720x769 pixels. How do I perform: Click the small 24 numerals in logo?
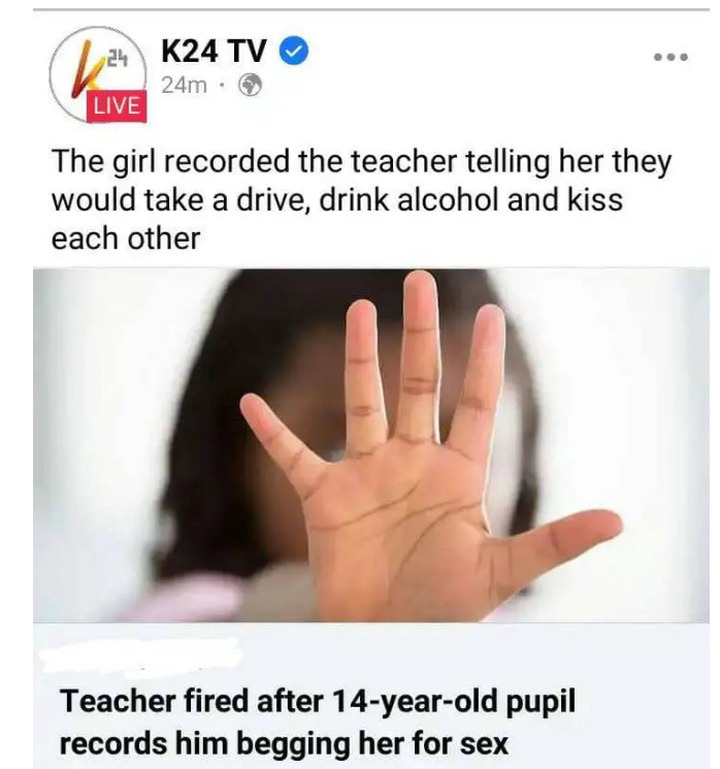pos(118,58)
